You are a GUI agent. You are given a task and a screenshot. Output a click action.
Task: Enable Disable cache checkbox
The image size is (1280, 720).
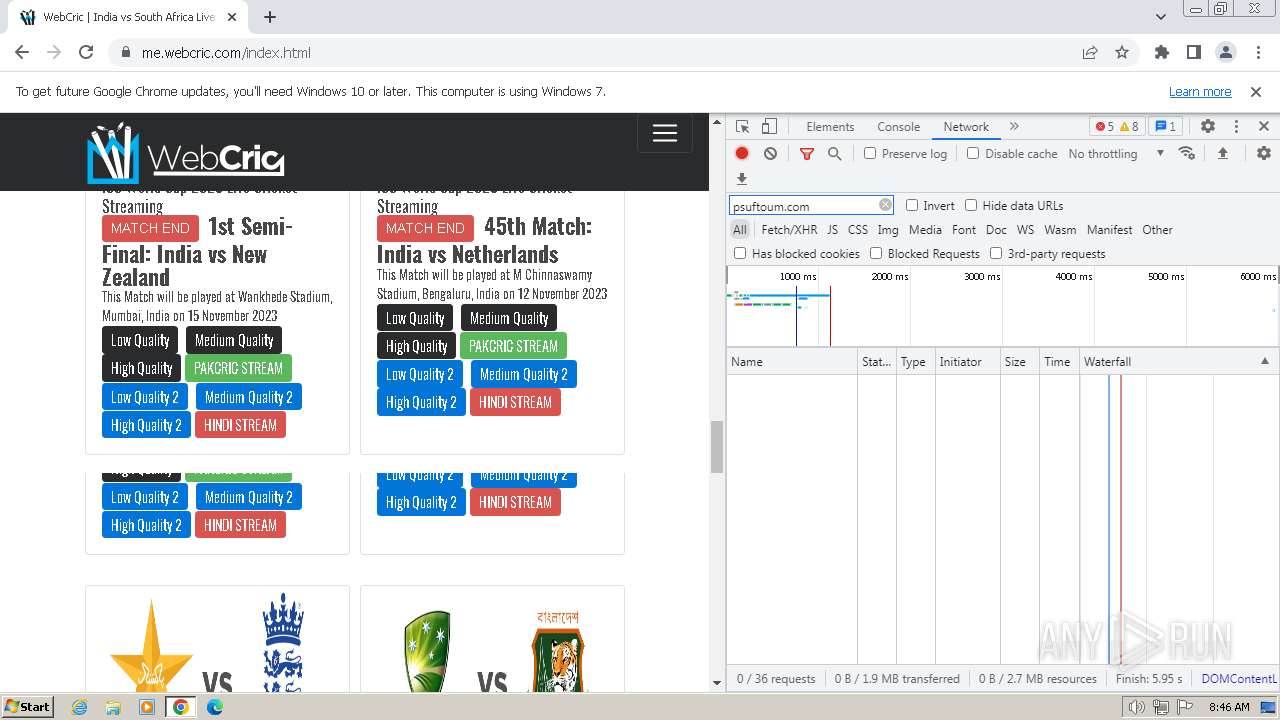[x=973, y=153]
